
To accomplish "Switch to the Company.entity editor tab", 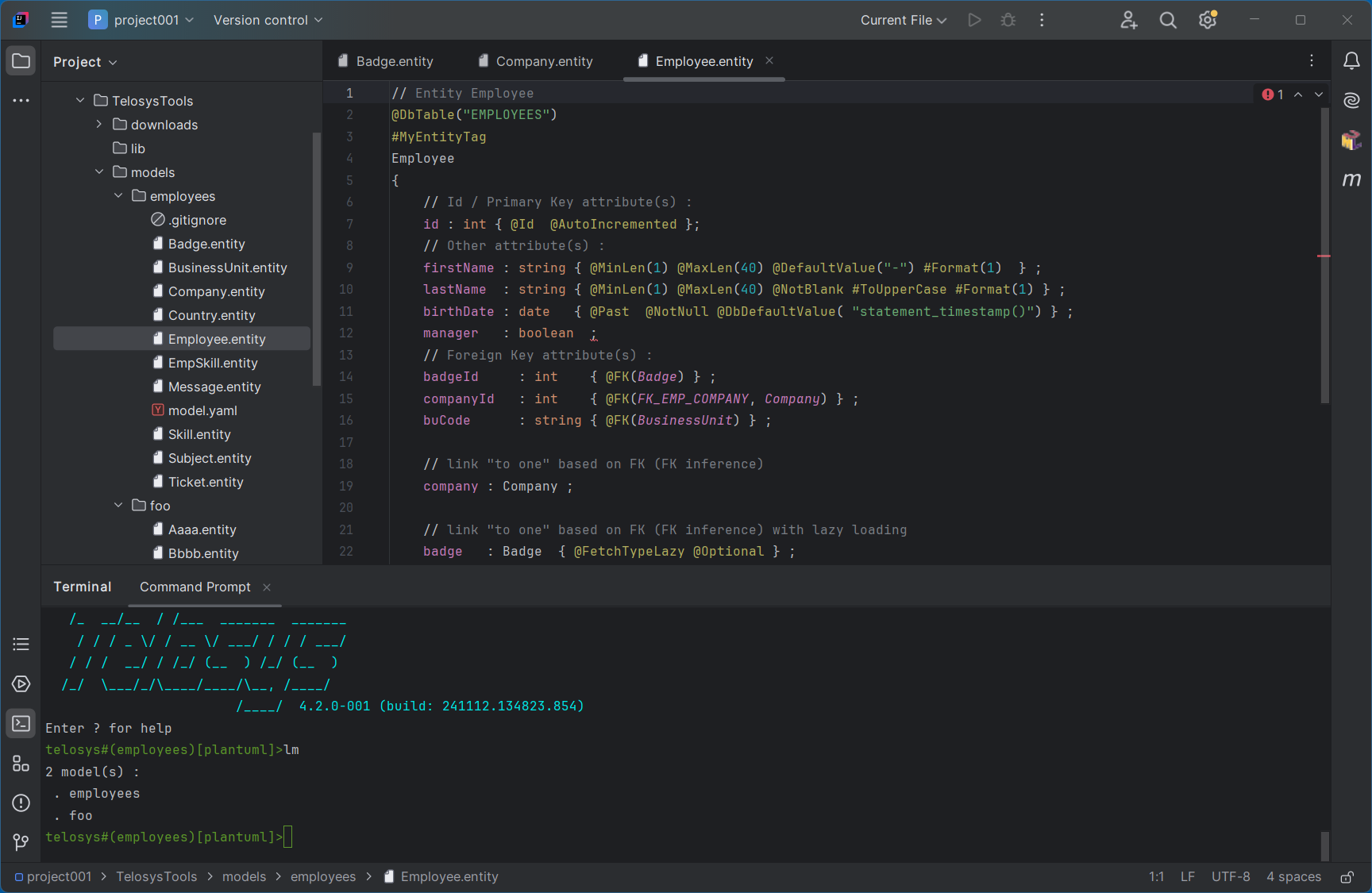I will (544, 61).
